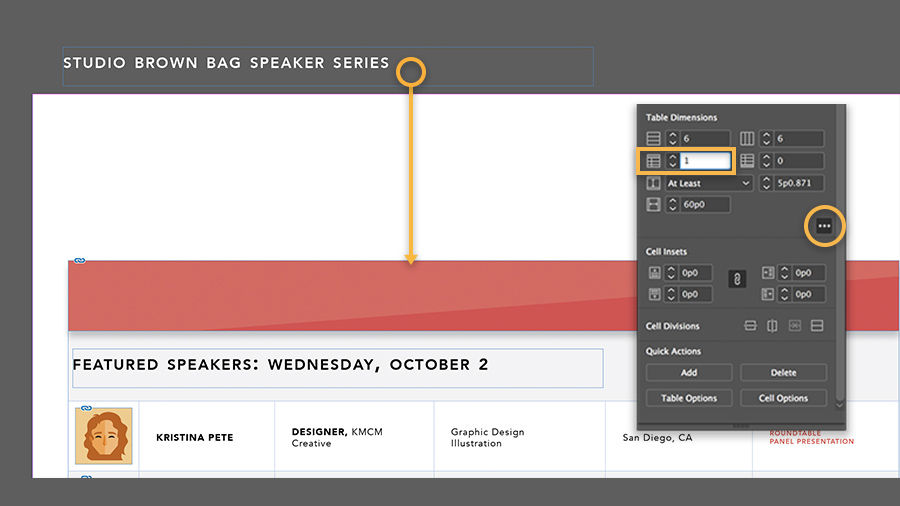The image size is (900, 506).
Task: Click the footer rows stepper arrows
Action: click(766, 161)
